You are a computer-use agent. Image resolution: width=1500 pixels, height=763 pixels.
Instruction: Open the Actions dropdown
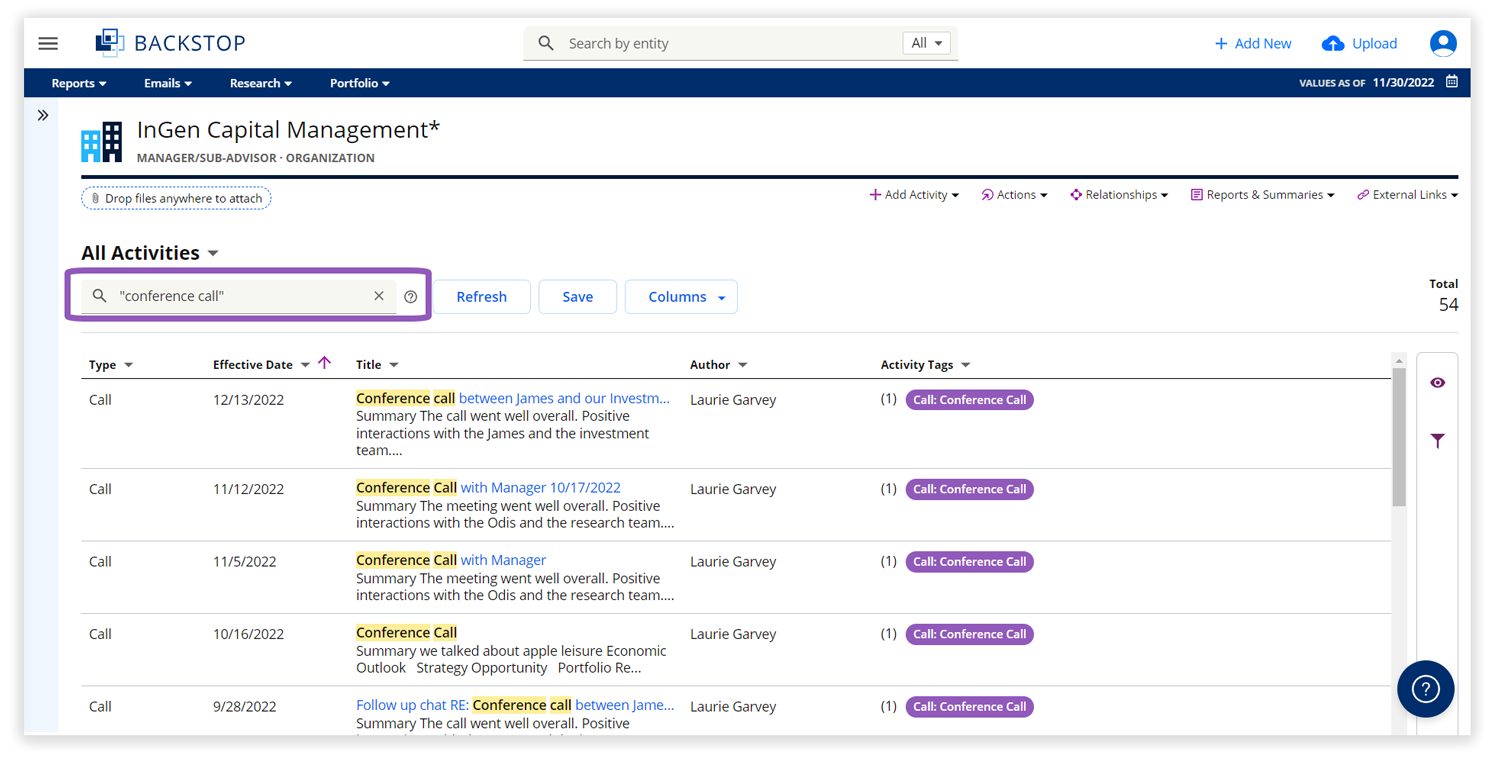(1014, 195)
